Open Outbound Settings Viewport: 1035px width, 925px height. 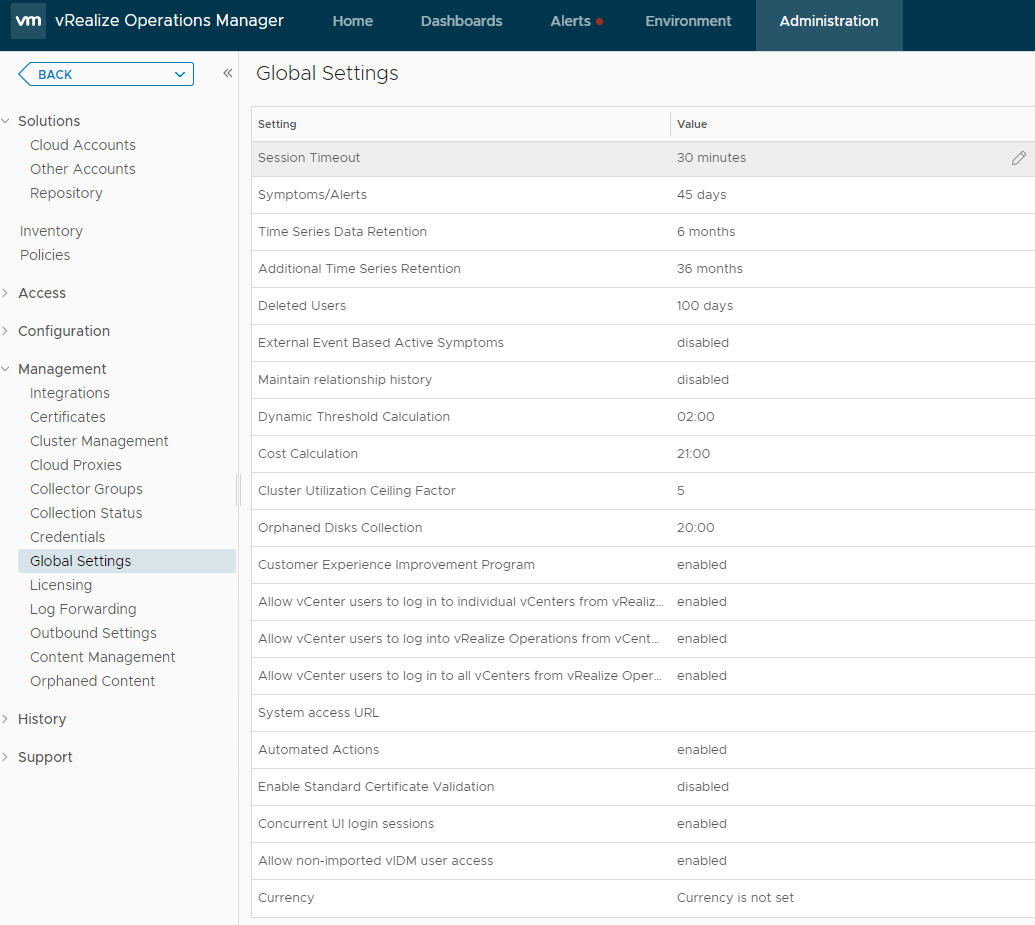click(x=93, y=633)
